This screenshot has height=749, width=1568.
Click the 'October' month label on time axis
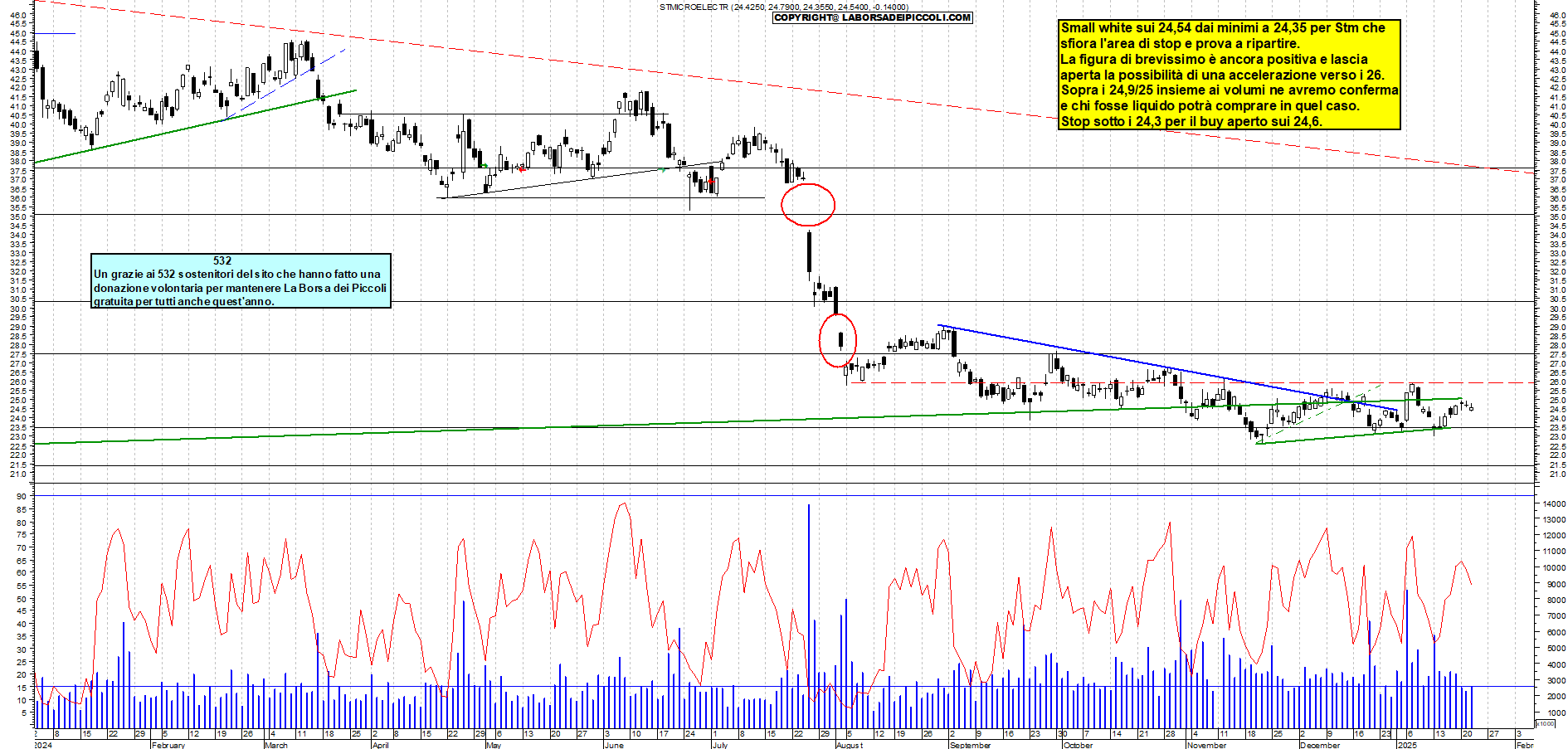point(1078,745)
